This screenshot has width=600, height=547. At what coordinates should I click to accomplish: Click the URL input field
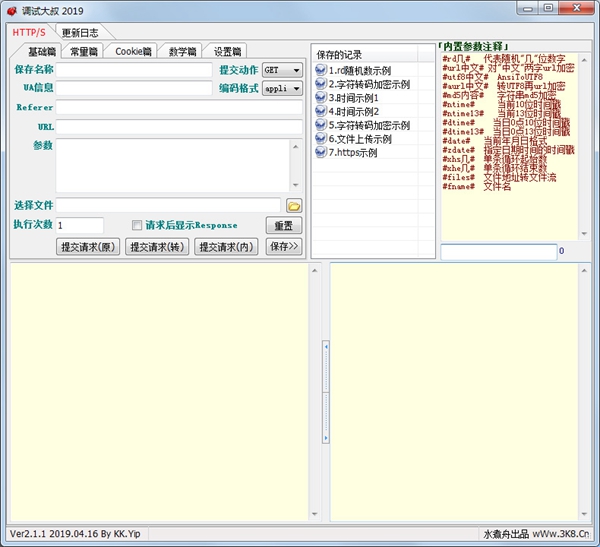pos(179,127)
